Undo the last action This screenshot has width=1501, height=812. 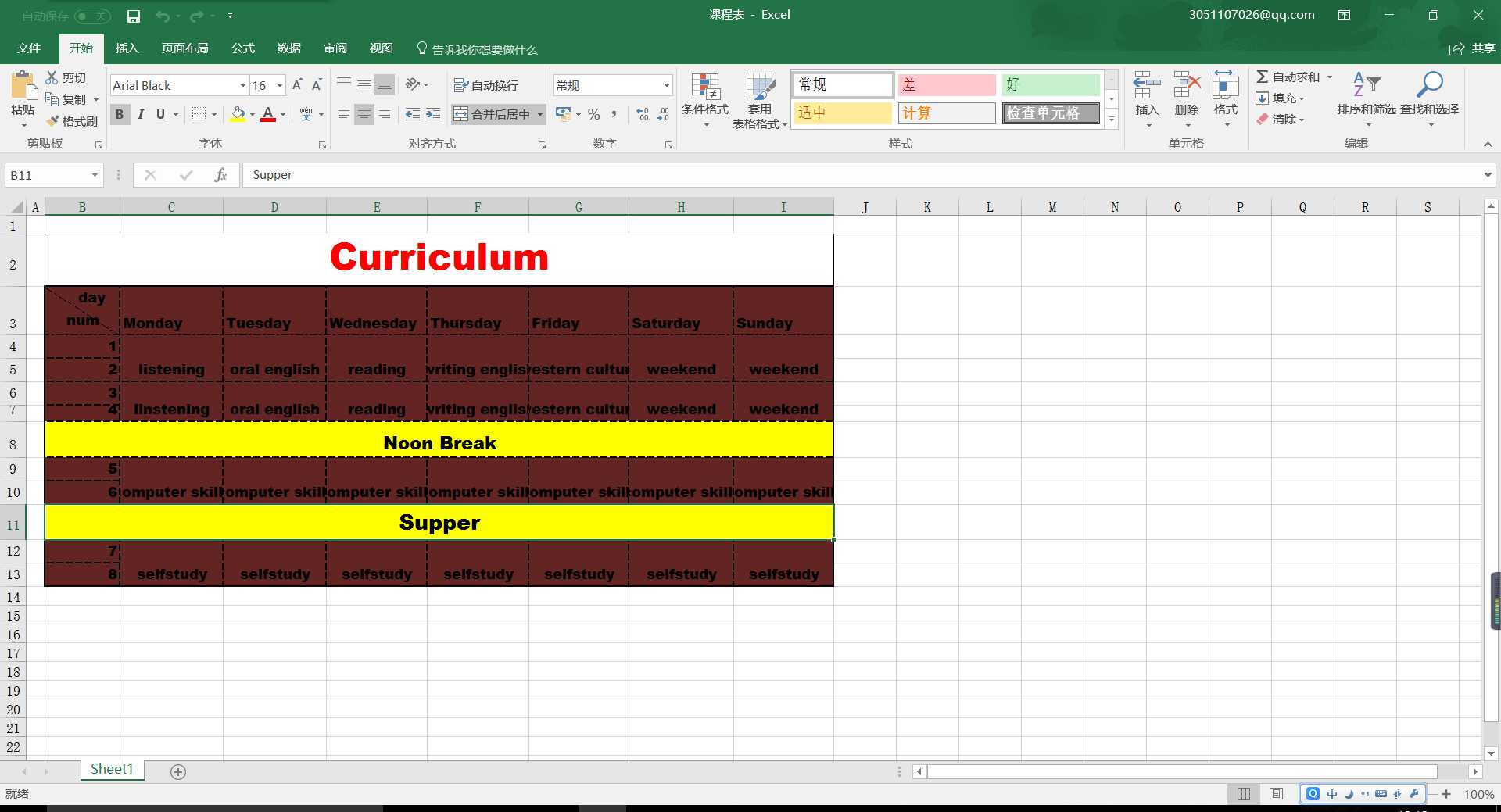click(x=163, y=16)
